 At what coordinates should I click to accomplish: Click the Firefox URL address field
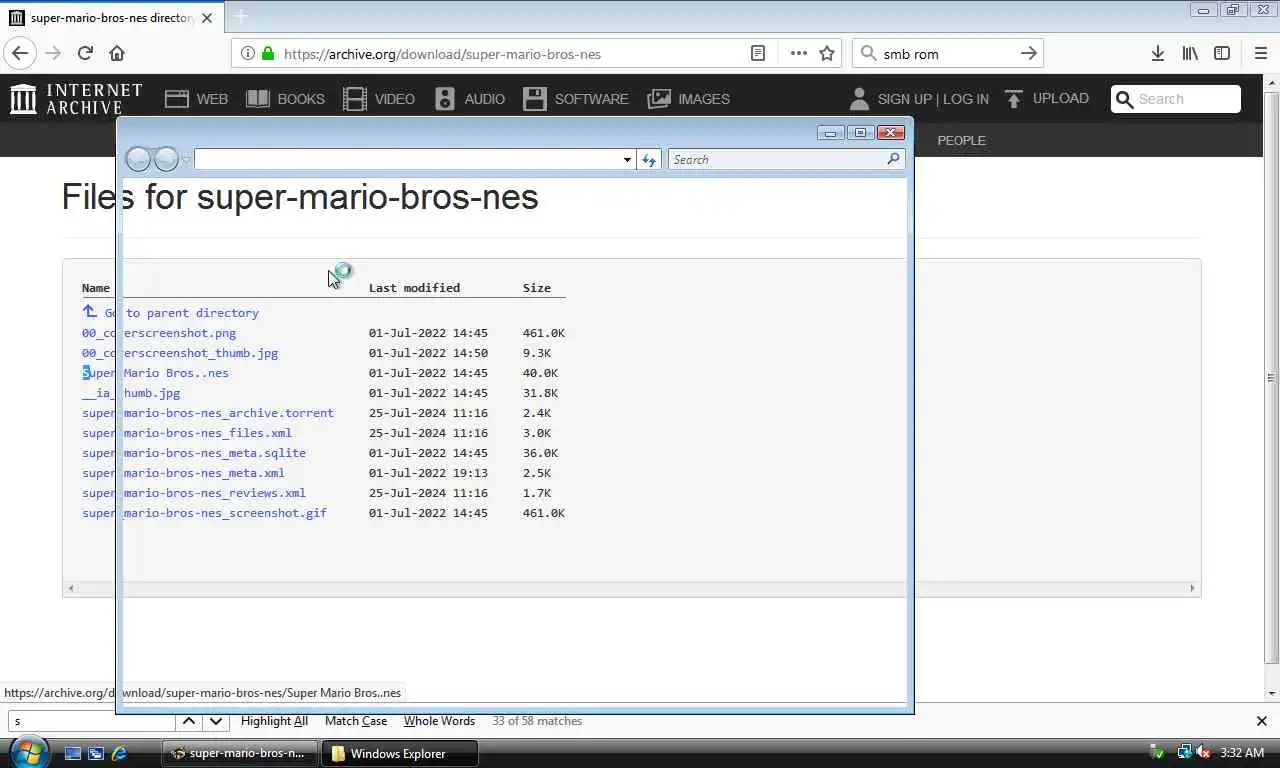point(510,54)
